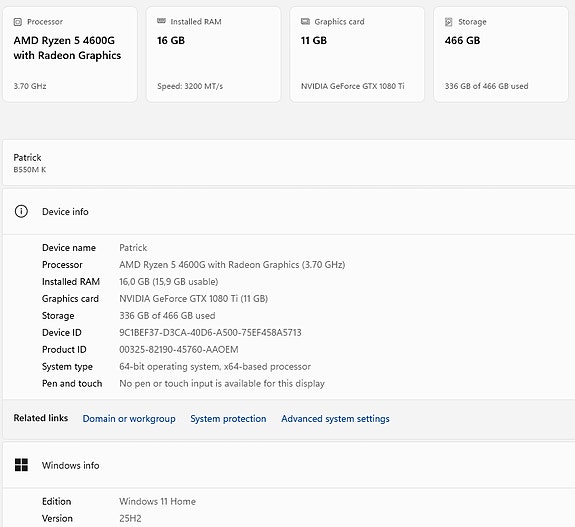Click the Product ID value text
The height and width of the screenshot is (527, 575).
tap(179, 349)
